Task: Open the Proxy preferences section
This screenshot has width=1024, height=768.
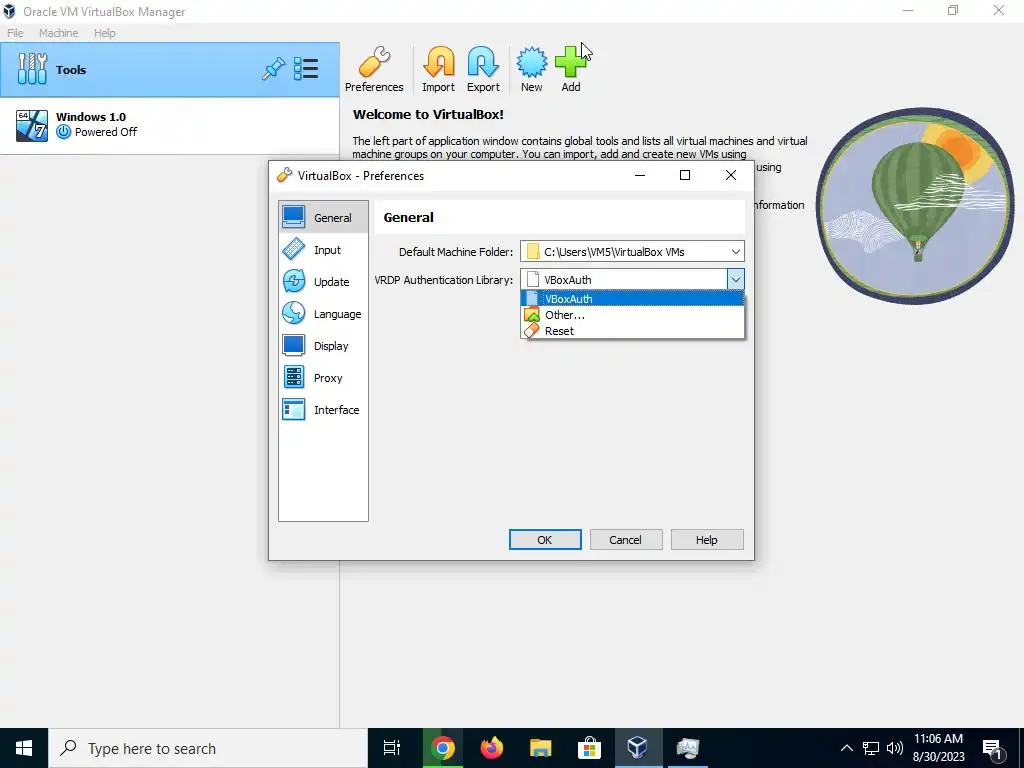Action: tap(323, 377)
